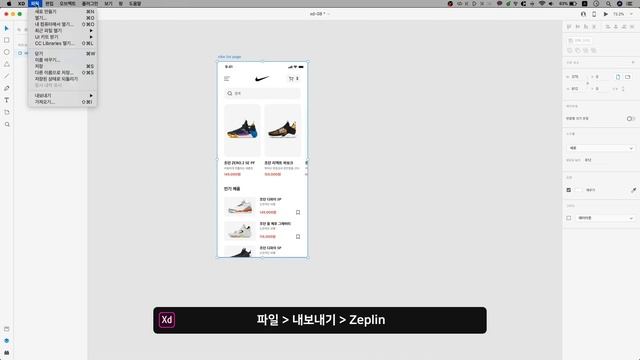
Task: Open the grid layout type dropdown
Action: (605, 218)
